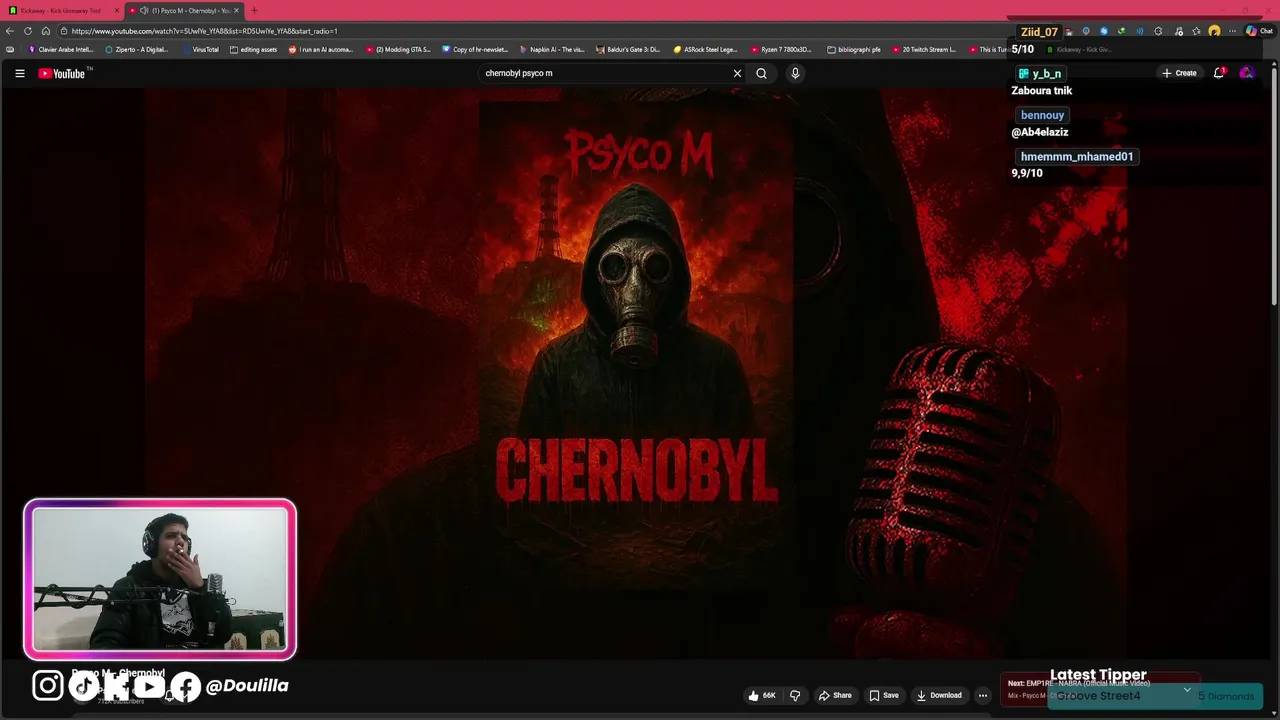Dislike the video with thumbs down

[x=795, y=695]
